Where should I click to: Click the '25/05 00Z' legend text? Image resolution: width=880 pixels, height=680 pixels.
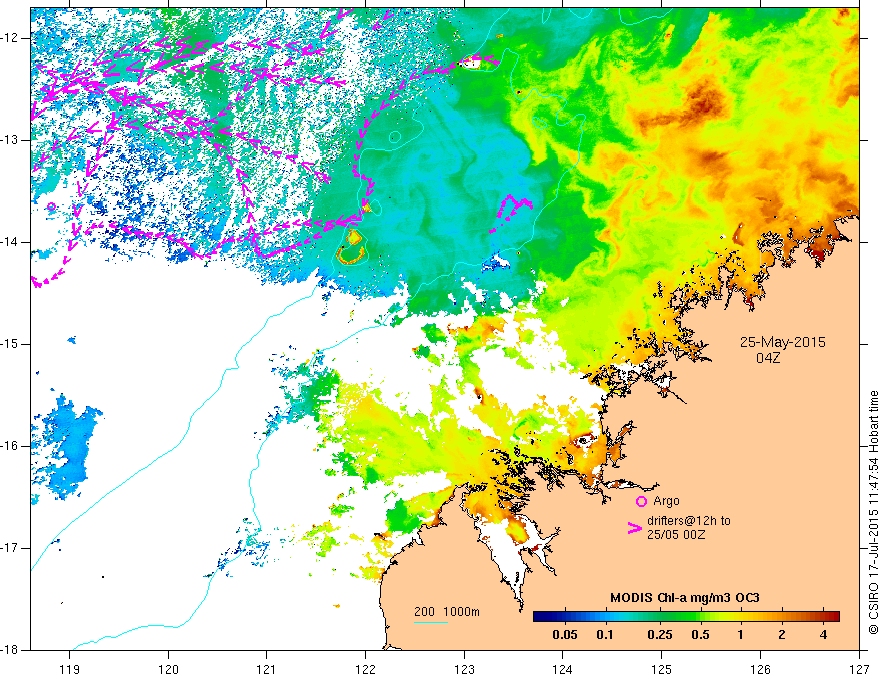(676, 535)
